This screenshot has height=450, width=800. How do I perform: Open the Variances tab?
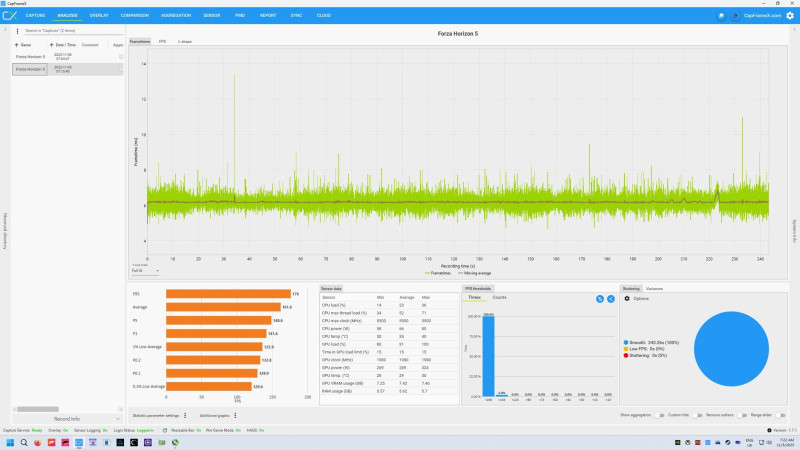[x=655, y=289]
